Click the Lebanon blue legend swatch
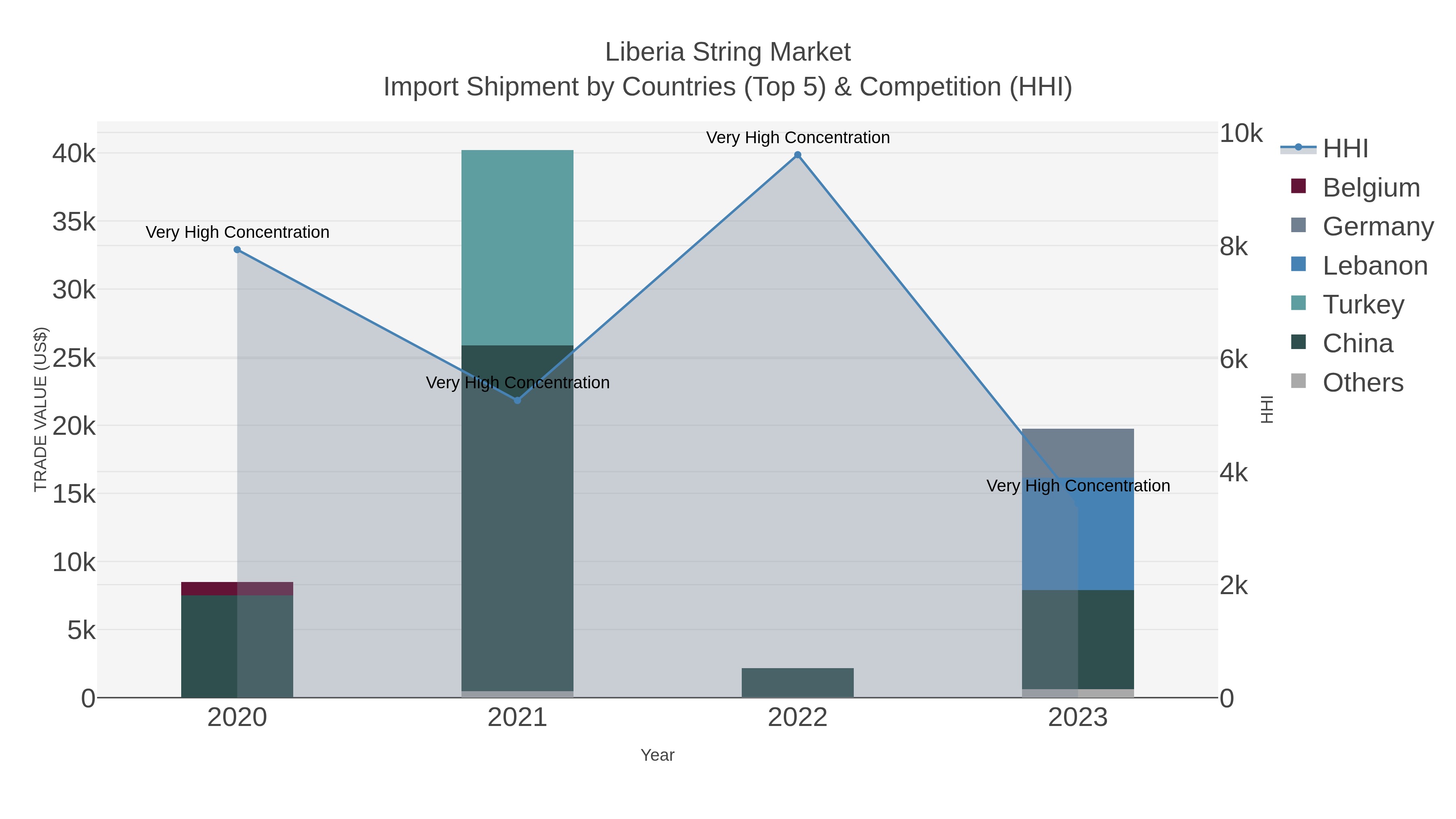 (x=1299, y=264)
